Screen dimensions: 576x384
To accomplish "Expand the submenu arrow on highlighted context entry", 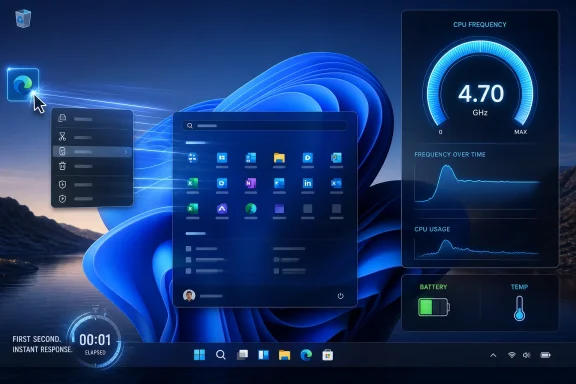I will (x=126, y=152).
